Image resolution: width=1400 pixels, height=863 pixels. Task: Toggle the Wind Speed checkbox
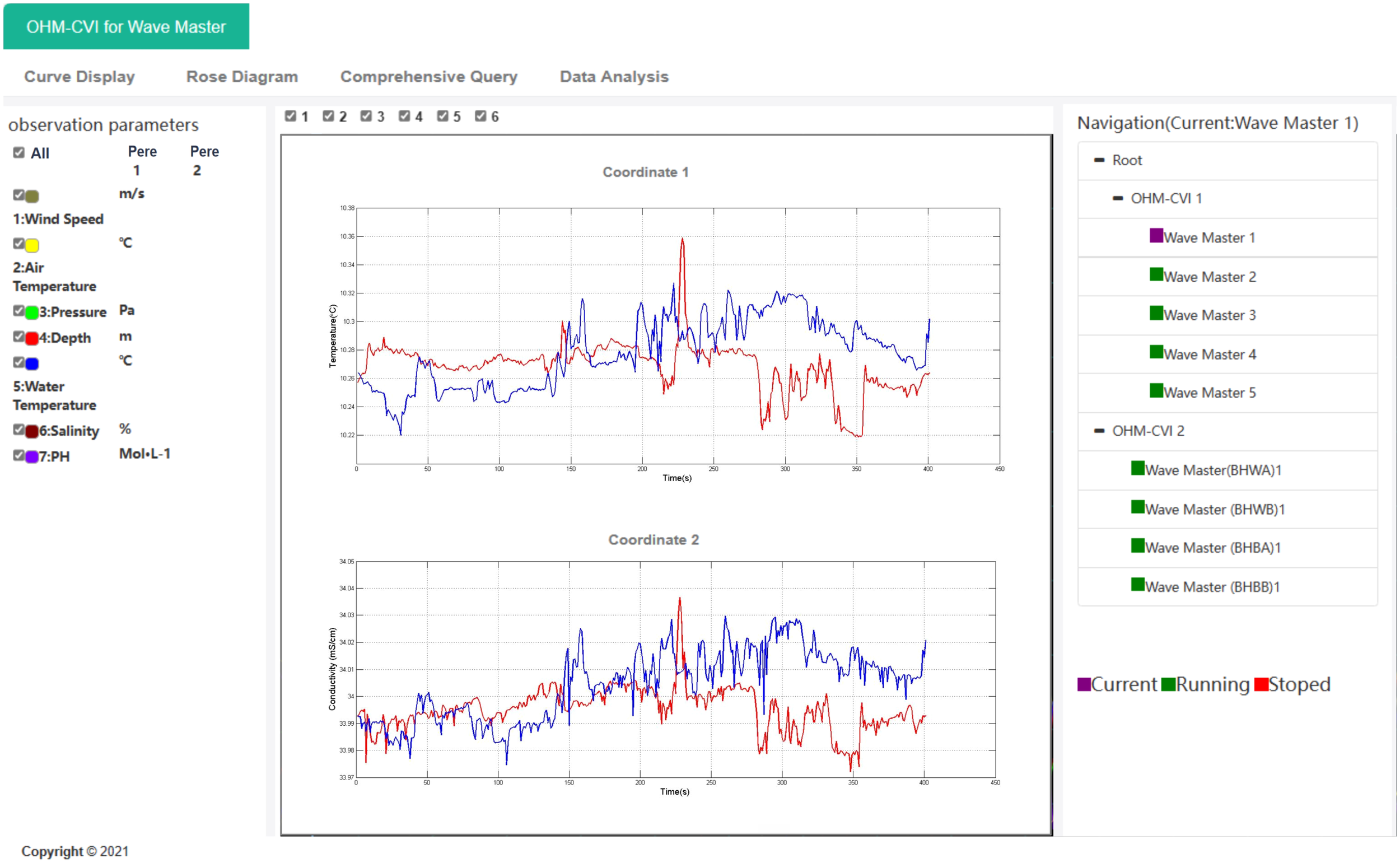(19, 195)
